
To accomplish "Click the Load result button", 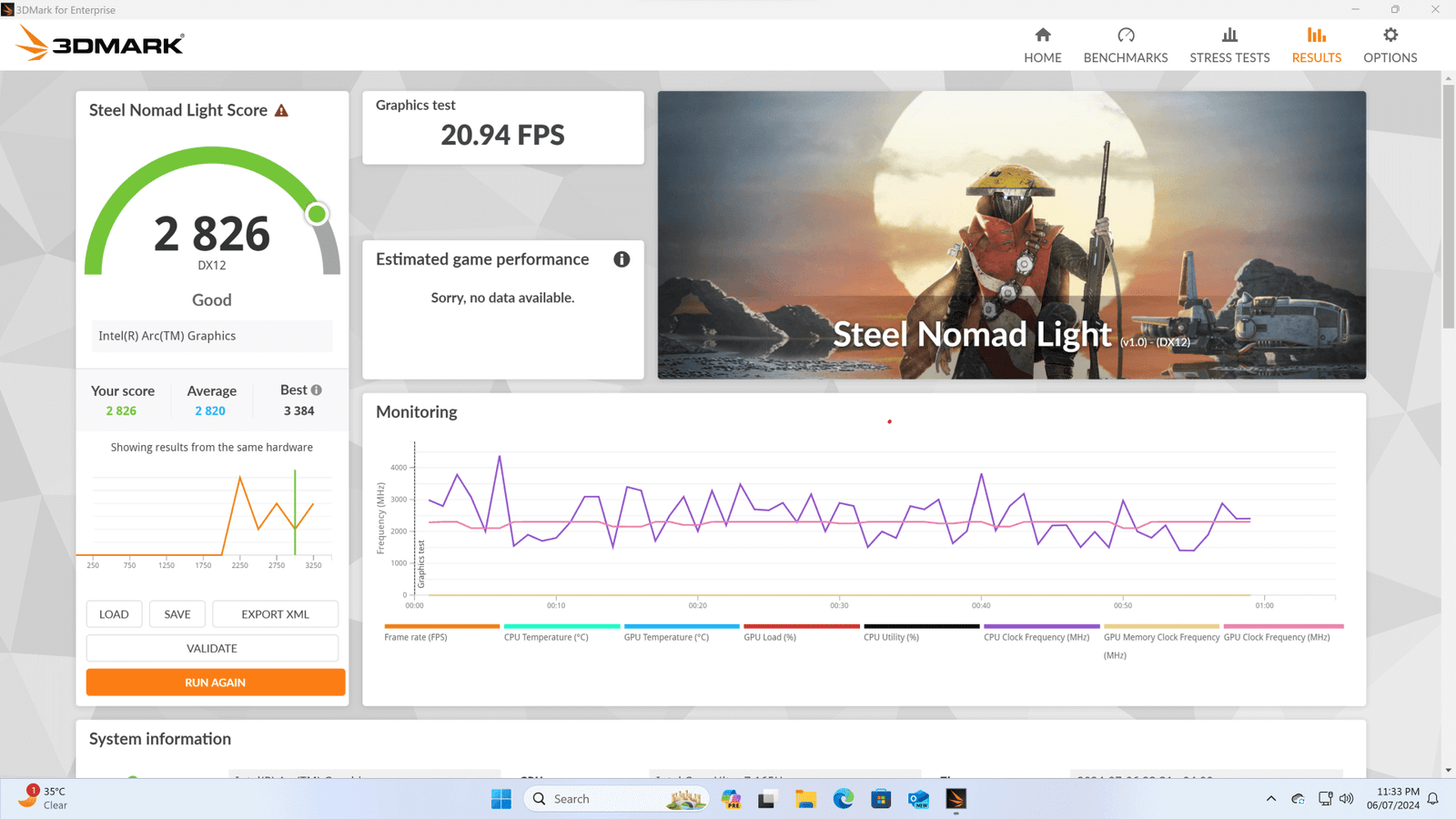I will click(114, 614).
